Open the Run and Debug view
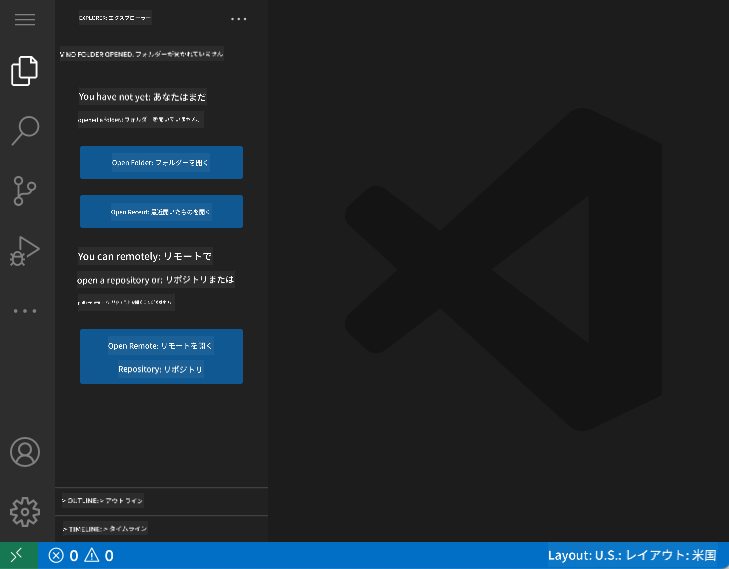The height and width of the screenshot is (569, 729). [25, 250]
